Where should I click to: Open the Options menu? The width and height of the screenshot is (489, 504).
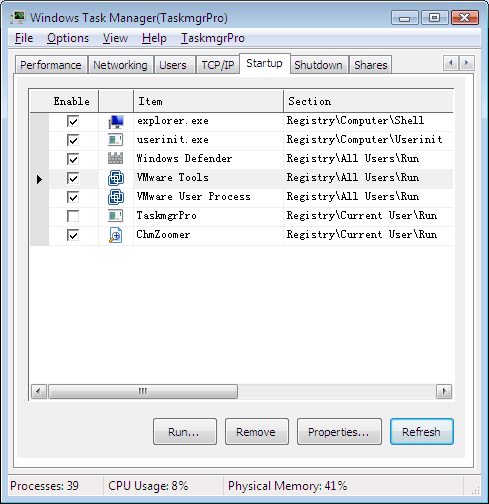pos(68,38)
